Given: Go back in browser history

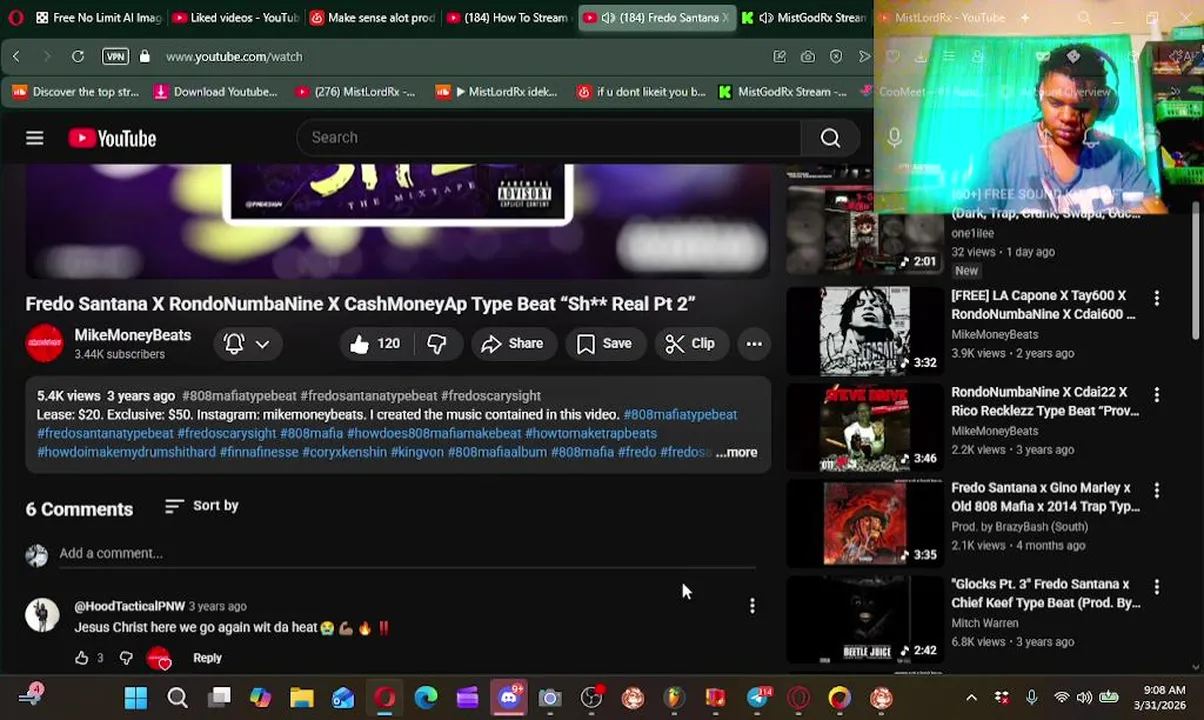Looking at the screenshot, I should click(x=16, y=57).
